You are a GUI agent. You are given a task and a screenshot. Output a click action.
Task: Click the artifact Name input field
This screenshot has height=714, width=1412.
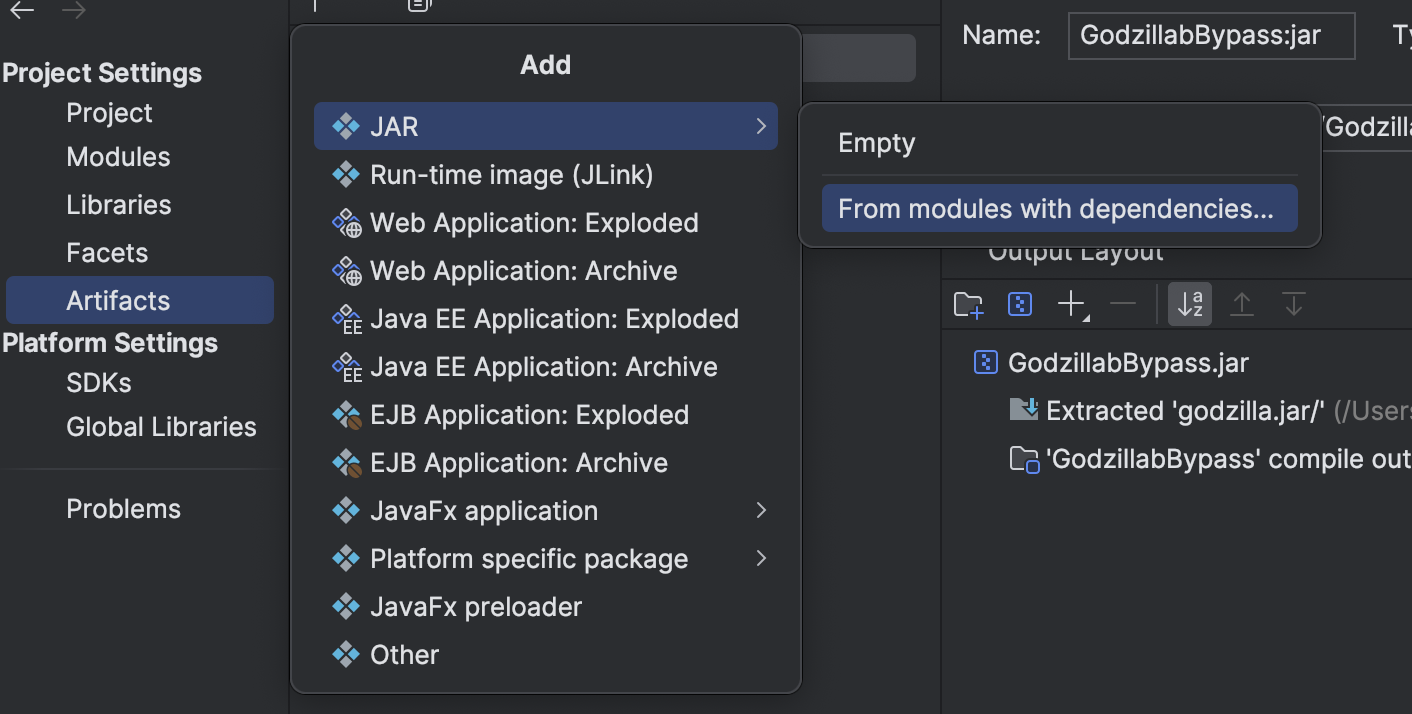tap(1211, 37)
